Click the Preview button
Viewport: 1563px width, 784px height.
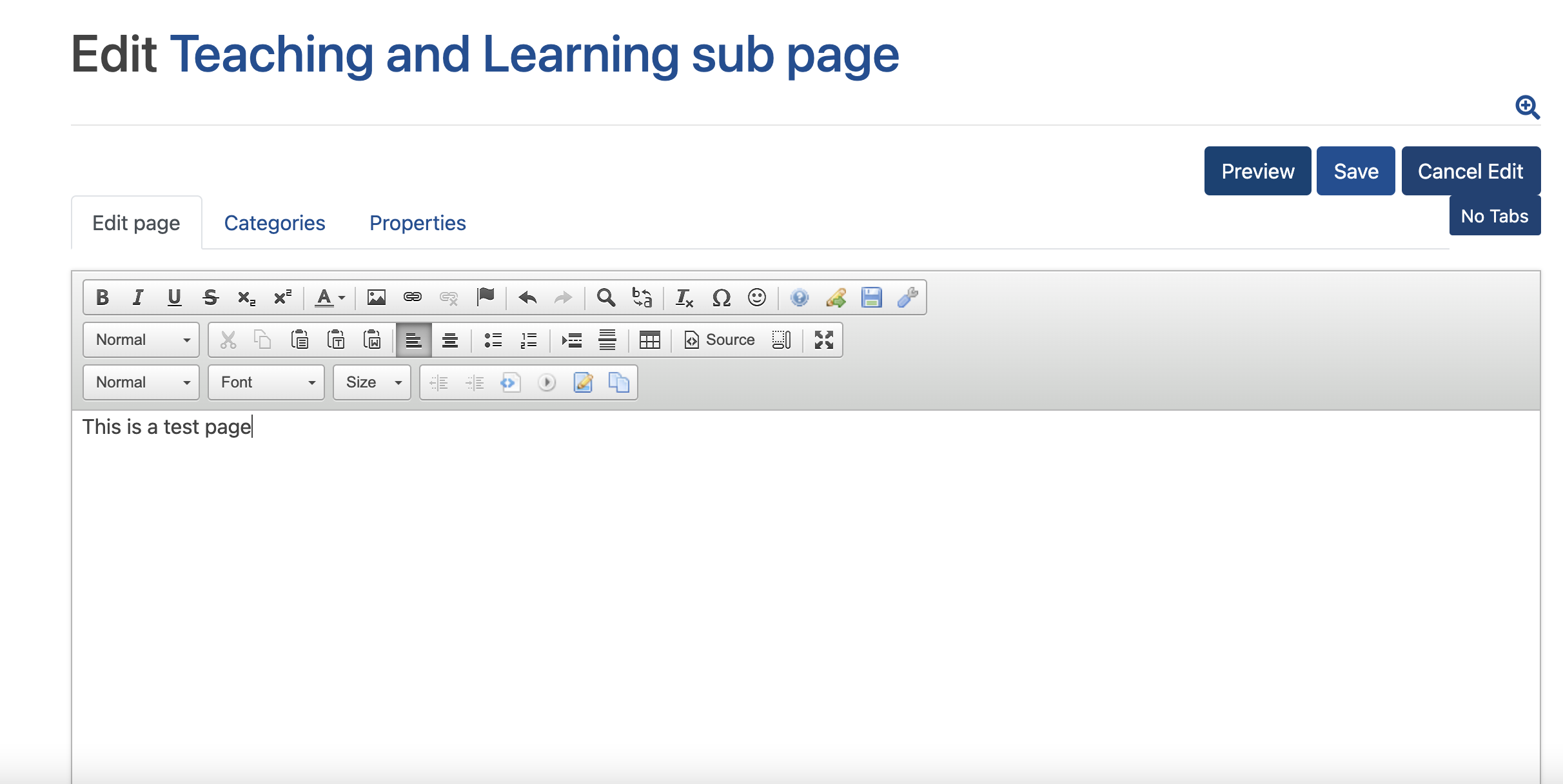pos(1257,171)
